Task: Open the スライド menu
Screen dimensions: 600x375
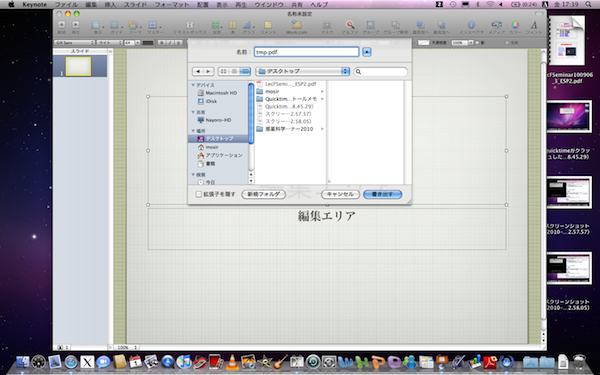Action: (x=135, y=5)
